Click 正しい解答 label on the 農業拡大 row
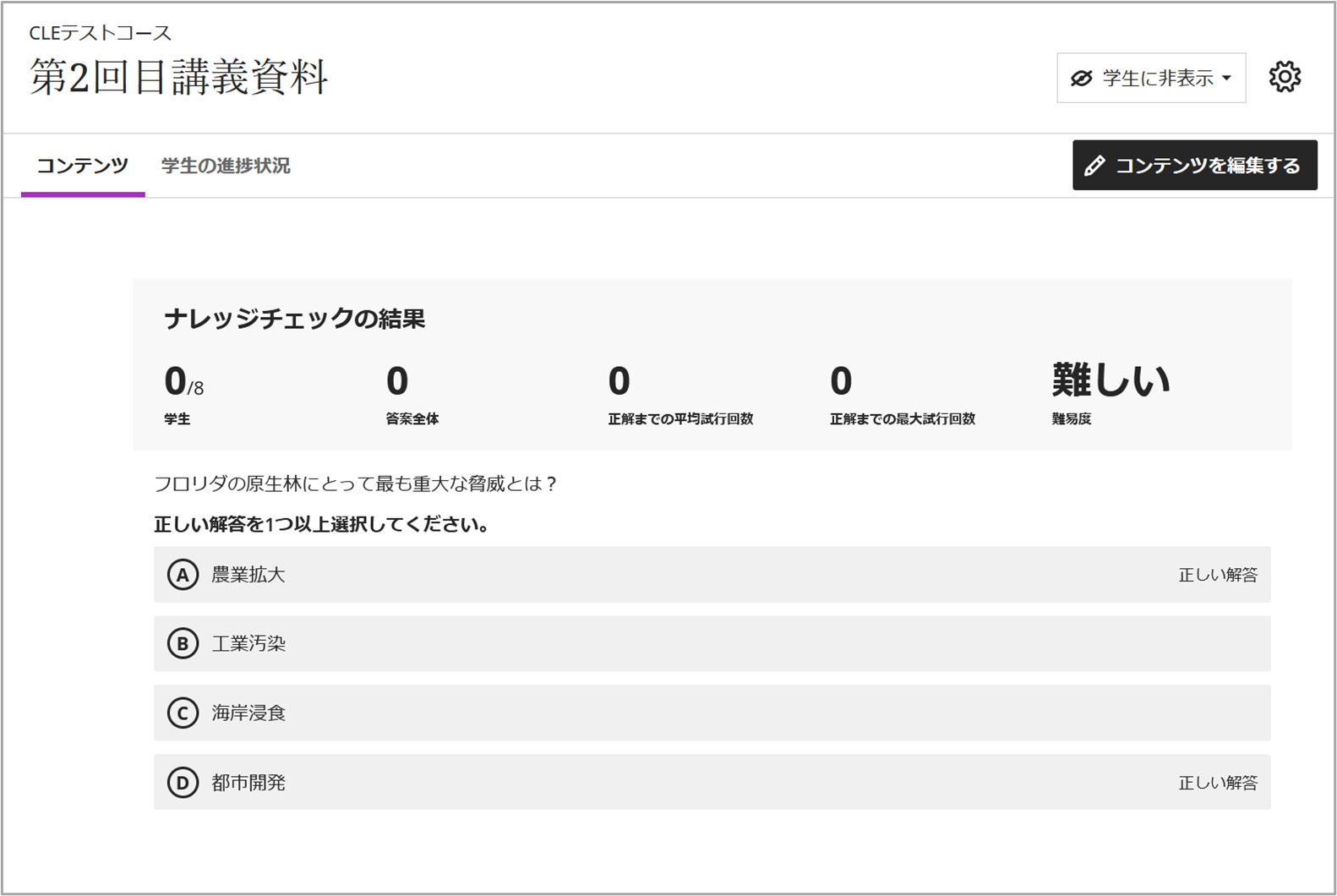This screenshot has width=1337, height=896. (1218, 575)
